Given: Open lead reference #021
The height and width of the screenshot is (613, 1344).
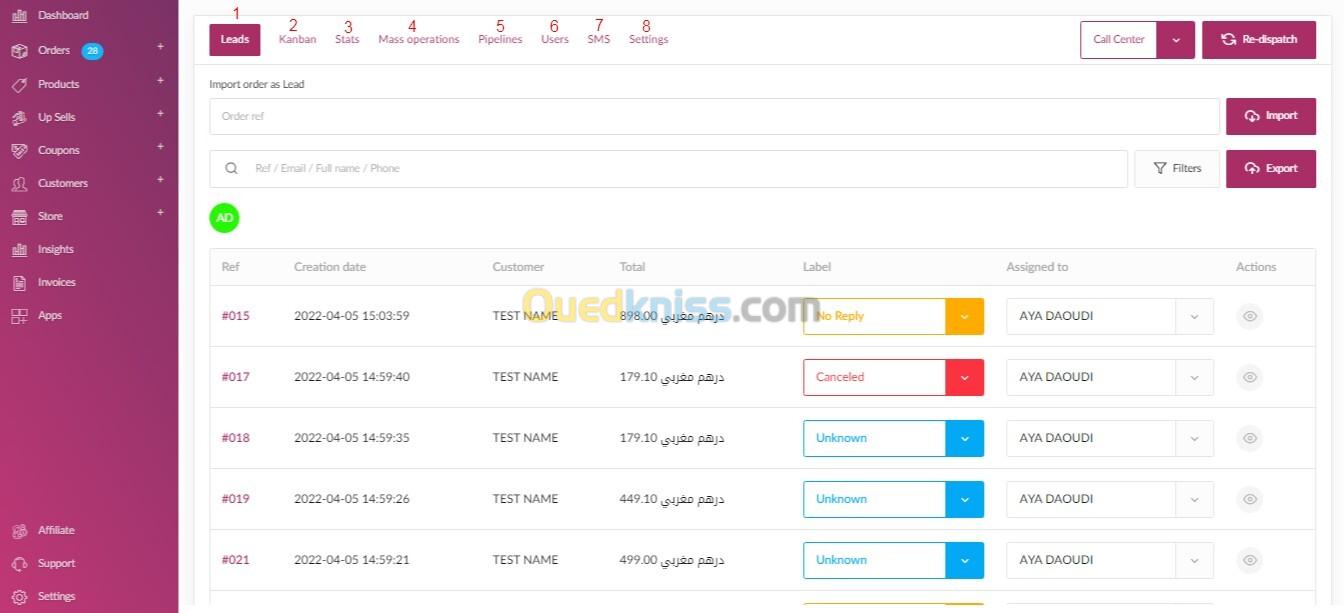Looking at the screenshot, I should point(236,560).
